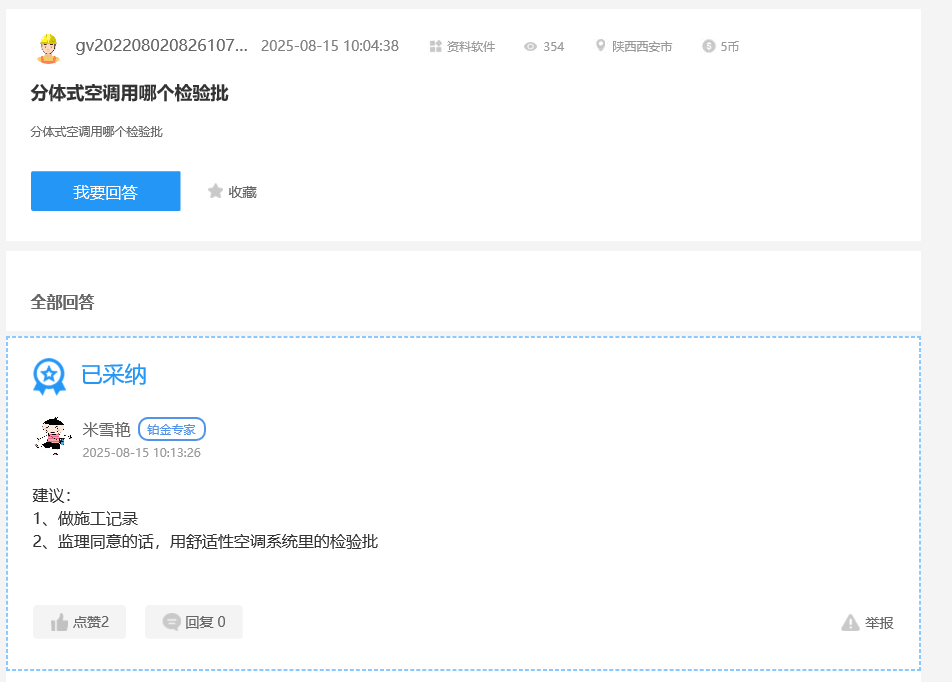Click the 陕西西安市 location text
This screenshot has height=682, width=952.
pyautogui.click(x=642, y=47)
